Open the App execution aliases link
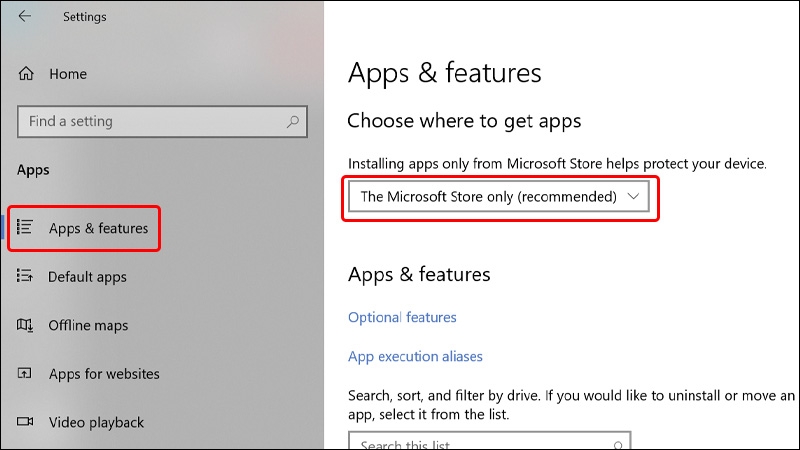Image resolution: width=800 pixels, height=450 pixels. 415,356
